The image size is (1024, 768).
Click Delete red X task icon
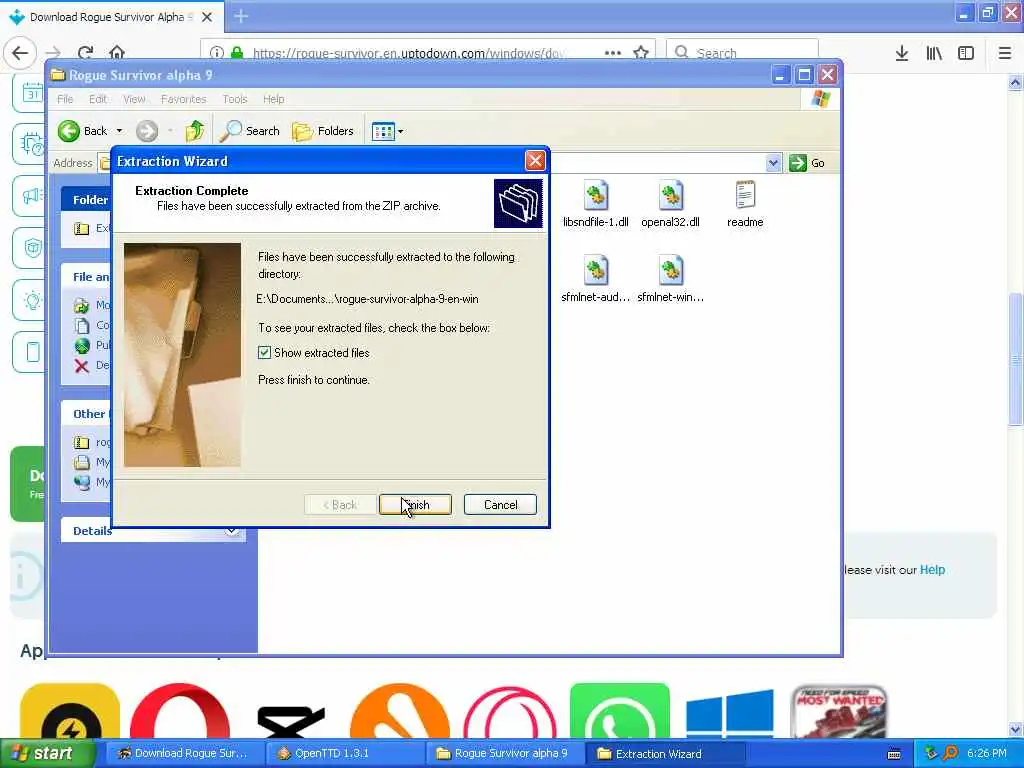point(82,366)
